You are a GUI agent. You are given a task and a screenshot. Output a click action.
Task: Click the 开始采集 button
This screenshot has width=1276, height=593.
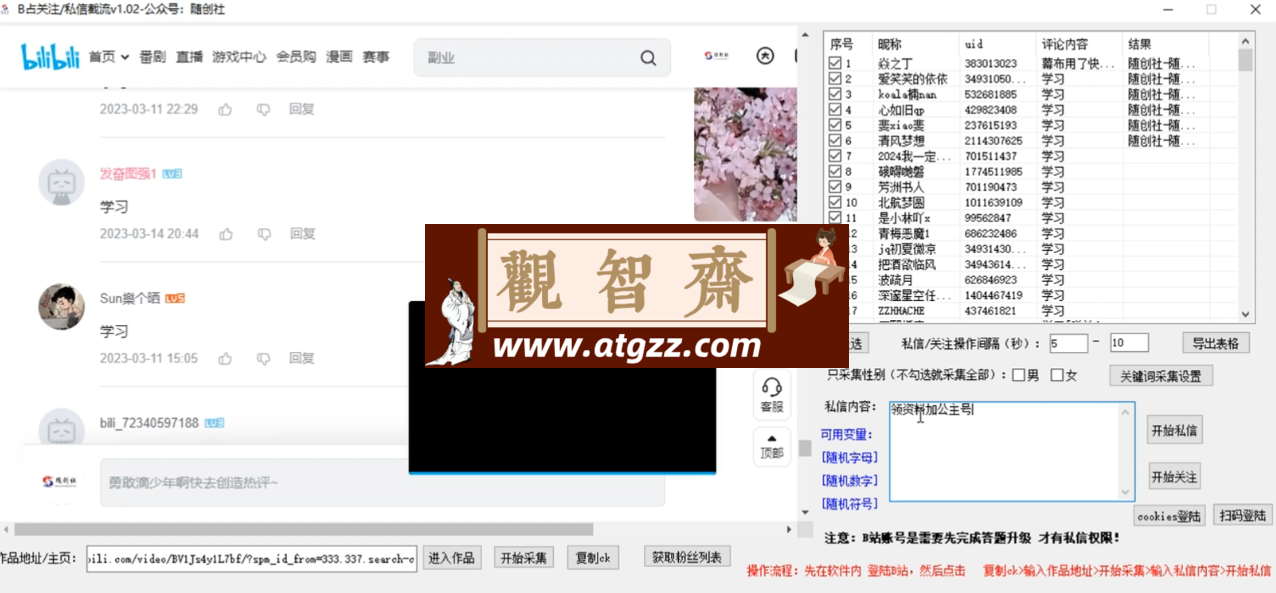click(x=524, y=558)
